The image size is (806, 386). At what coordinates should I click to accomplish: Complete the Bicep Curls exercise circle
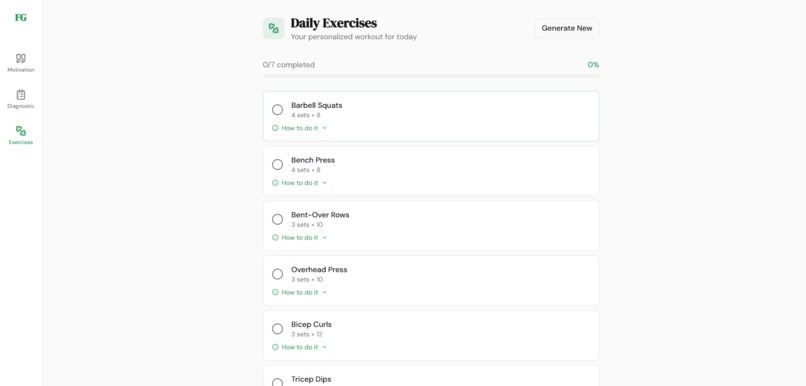pyautogui.click(x=277, y=329)
